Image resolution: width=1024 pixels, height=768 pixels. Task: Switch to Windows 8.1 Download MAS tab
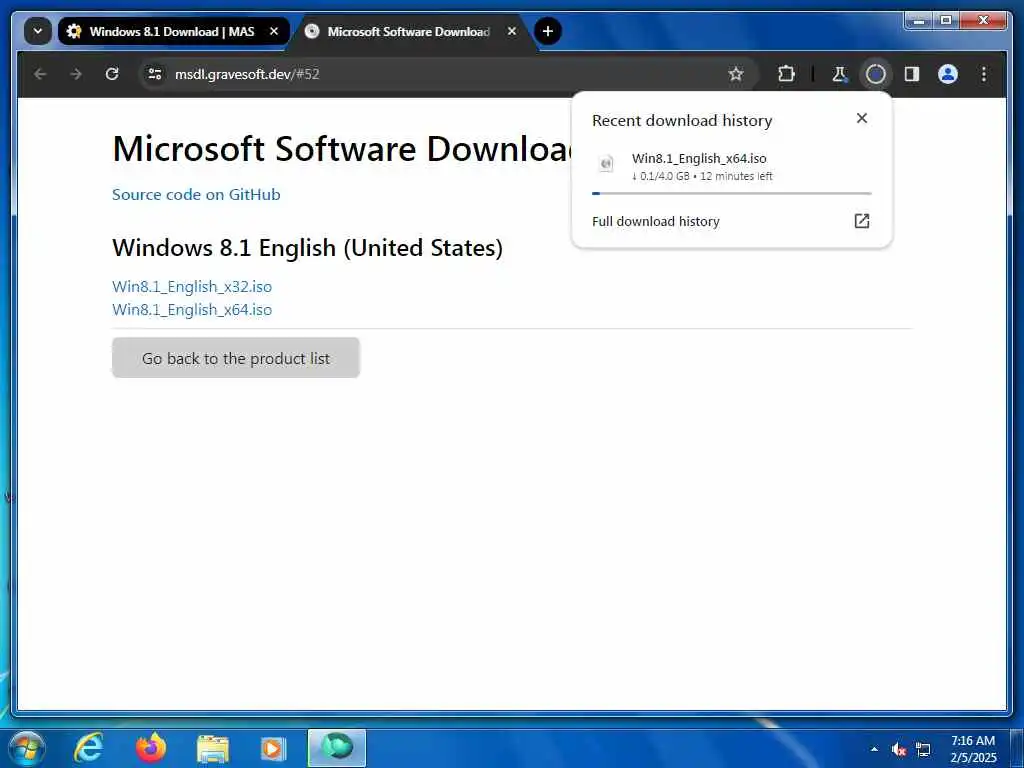tap(172, 31)
